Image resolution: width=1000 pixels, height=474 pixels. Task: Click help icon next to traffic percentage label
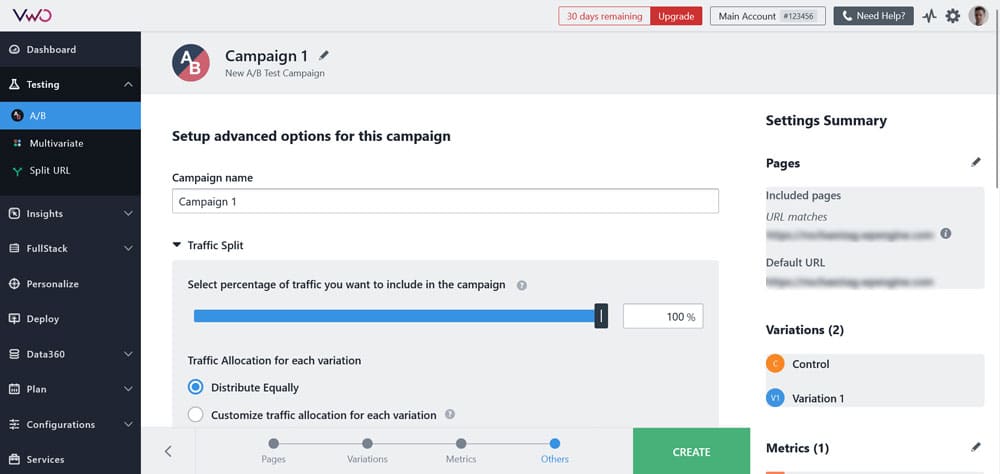pos(522,285)
